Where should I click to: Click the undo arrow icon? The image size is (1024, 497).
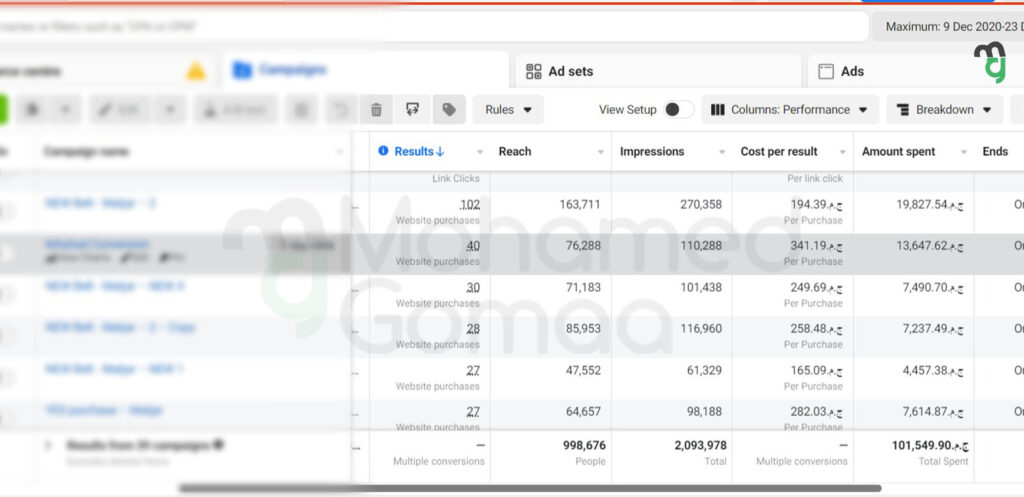coord(340,110)
